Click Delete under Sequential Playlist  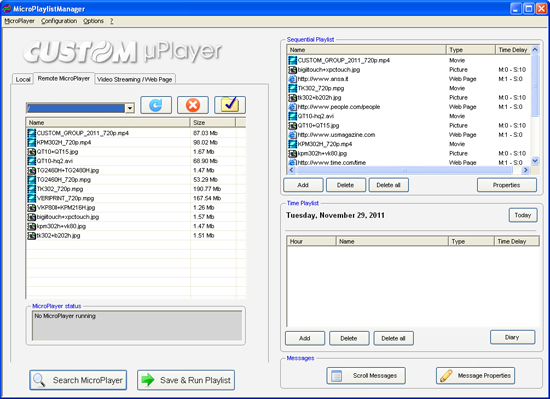pyautogui.click(x=346, y=185)
